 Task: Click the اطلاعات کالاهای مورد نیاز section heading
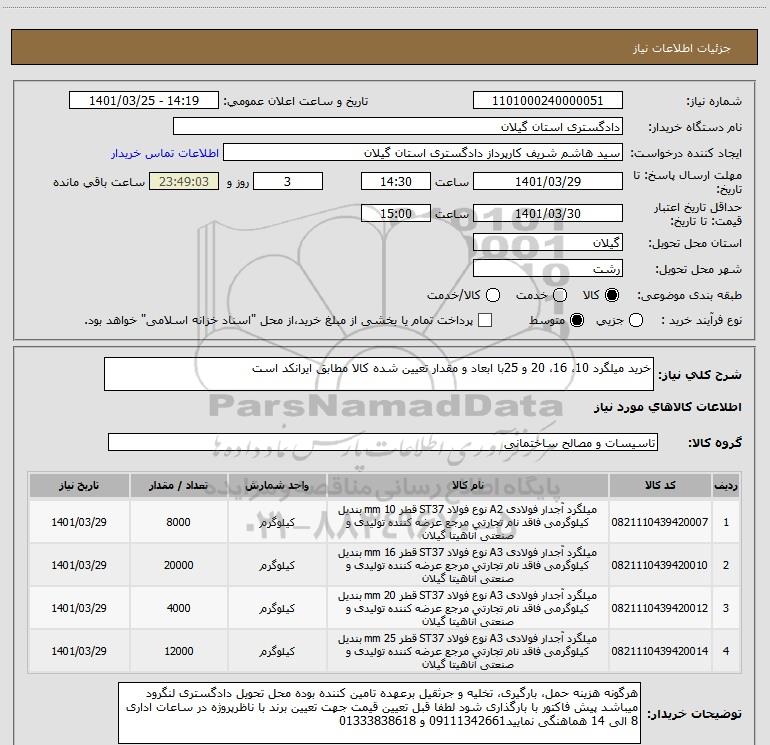coord(668,407)
